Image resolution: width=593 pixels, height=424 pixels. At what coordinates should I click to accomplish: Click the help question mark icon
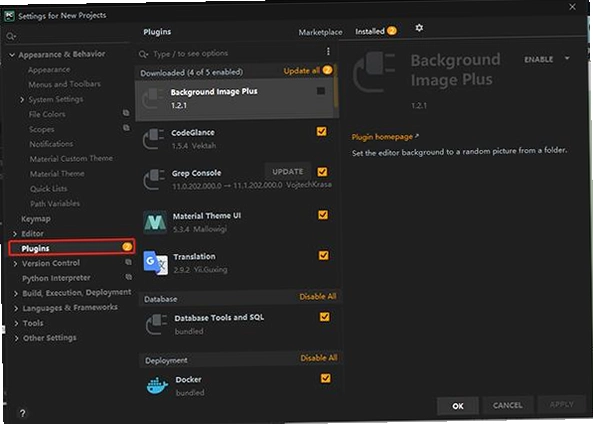coord(23,413)
